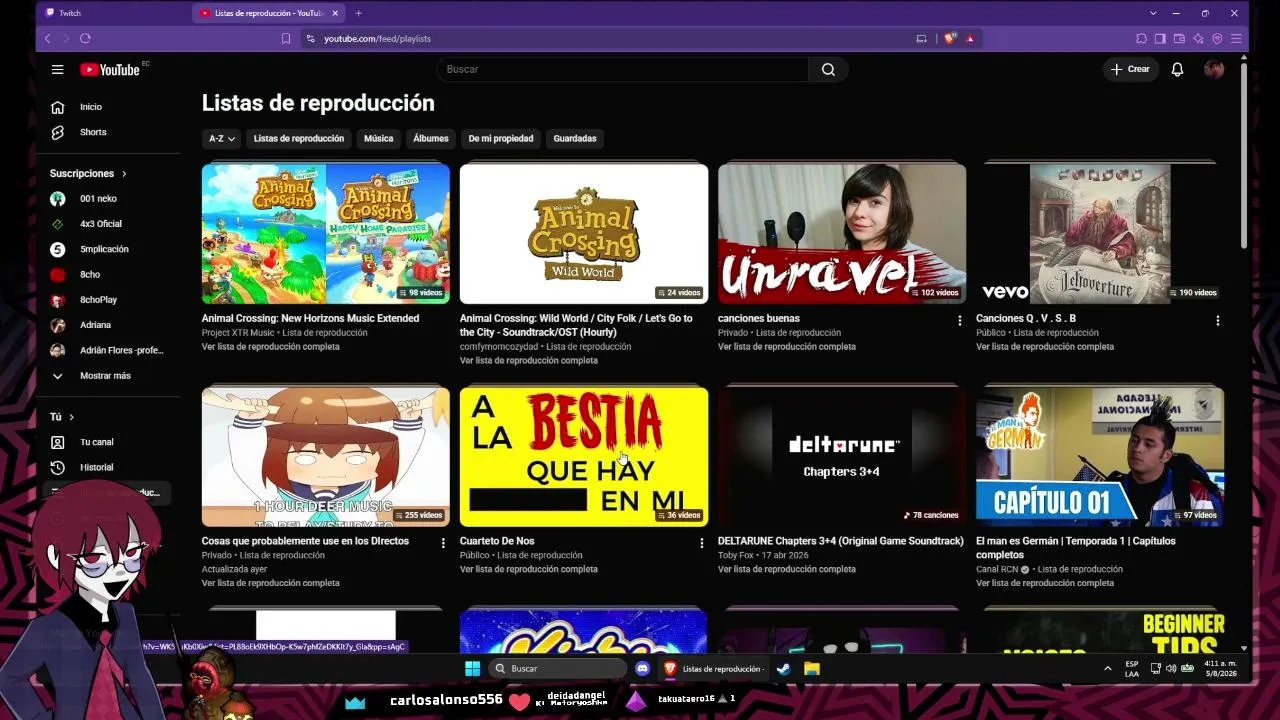Reload the page in the browser

(x=85, y=38)
